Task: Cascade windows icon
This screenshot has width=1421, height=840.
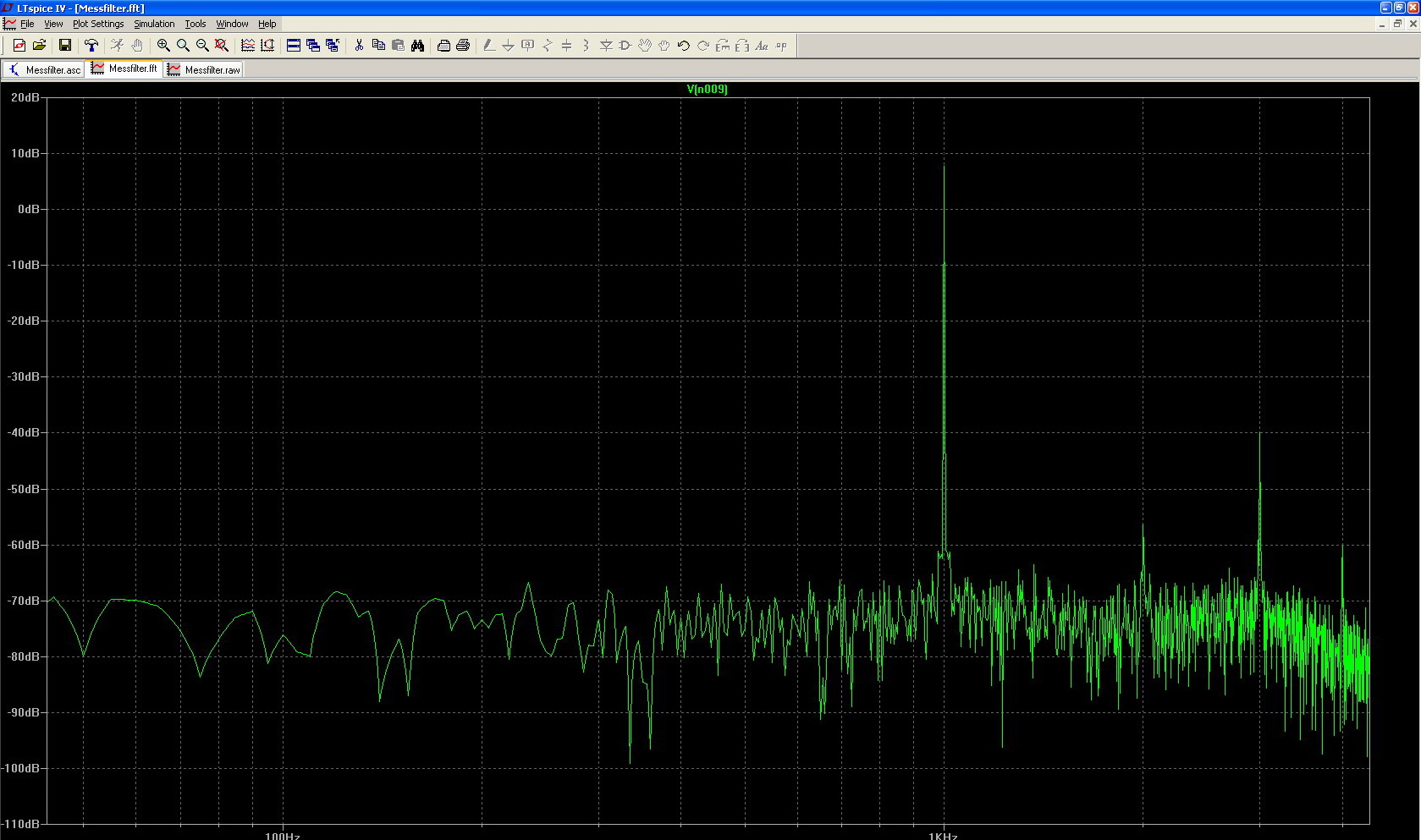Action: 313,46
